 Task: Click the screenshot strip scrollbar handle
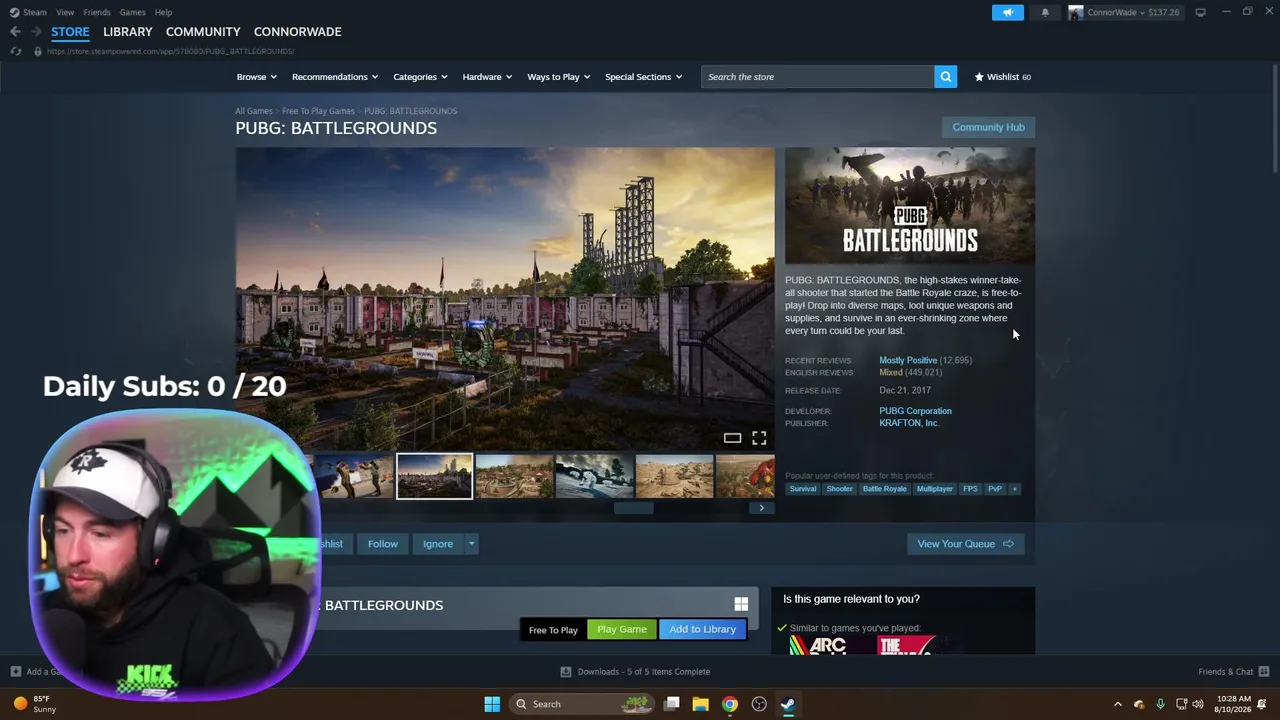coord(633,508)
